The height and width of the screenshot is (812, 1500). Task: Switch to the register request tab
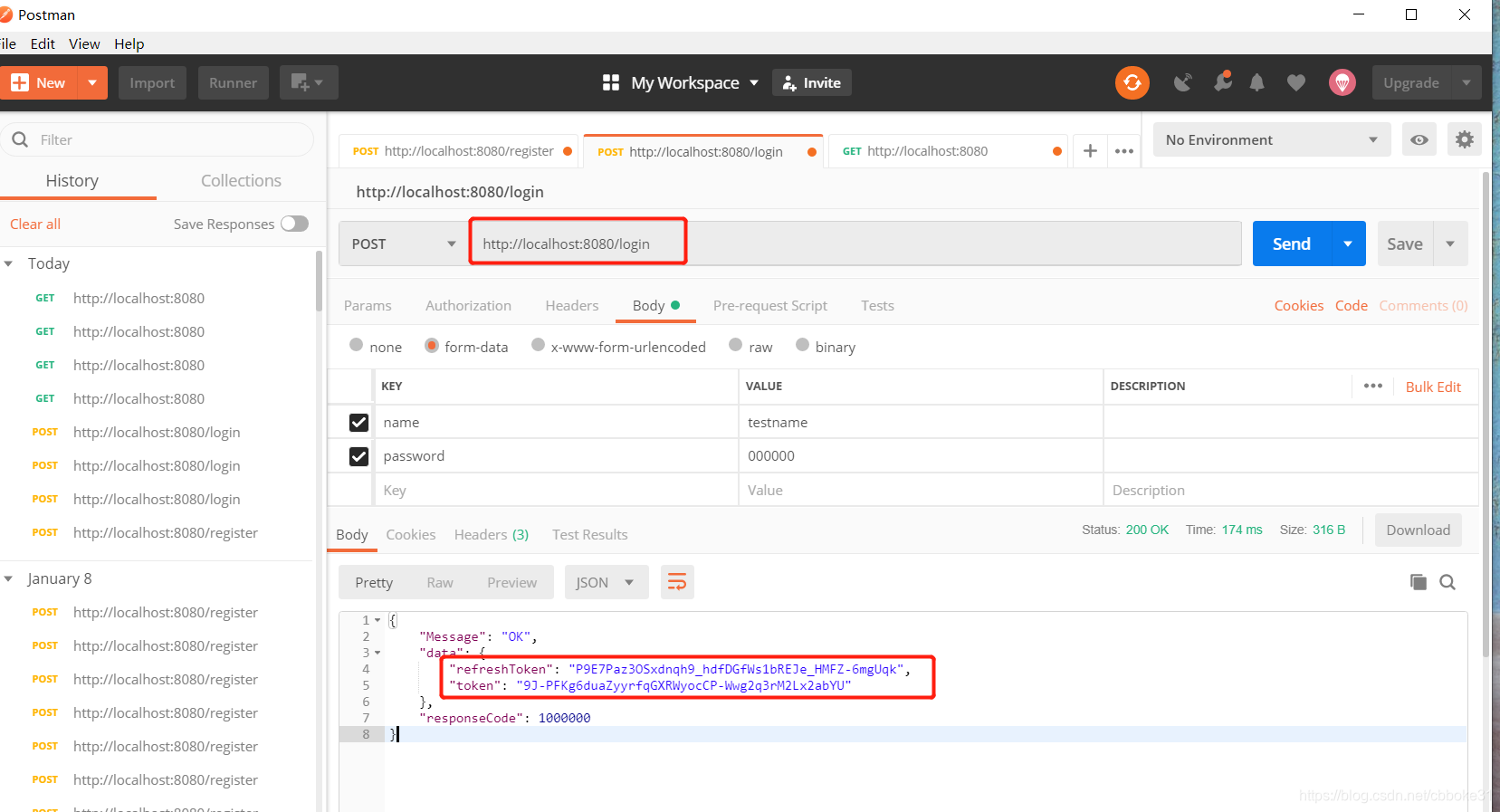460,151
